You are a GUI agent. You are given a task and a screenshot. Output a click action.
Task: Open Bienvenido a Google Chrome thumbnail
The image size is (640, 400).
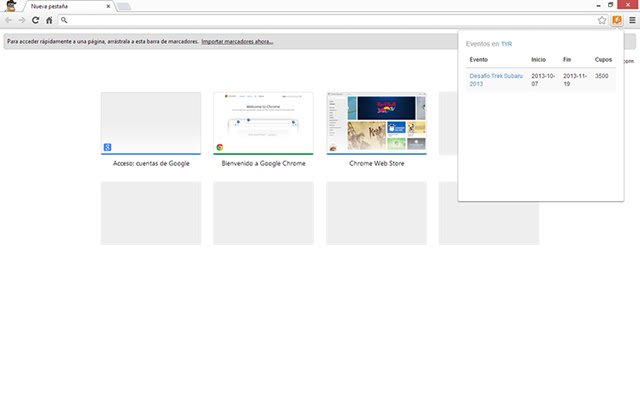click(x=263, y=123)
